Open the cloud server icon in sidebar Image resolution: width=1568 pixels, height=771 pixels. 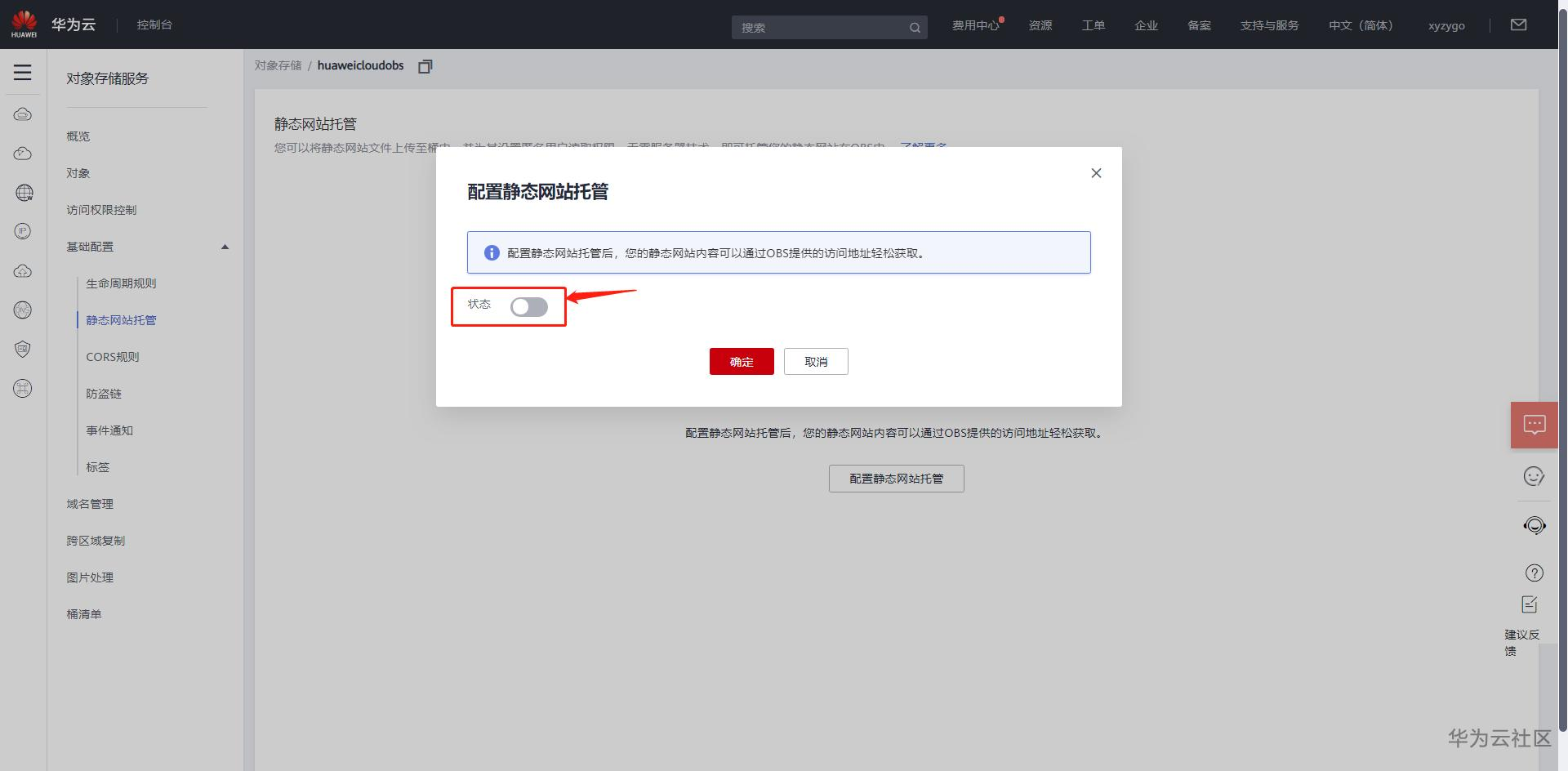(23, 114)
